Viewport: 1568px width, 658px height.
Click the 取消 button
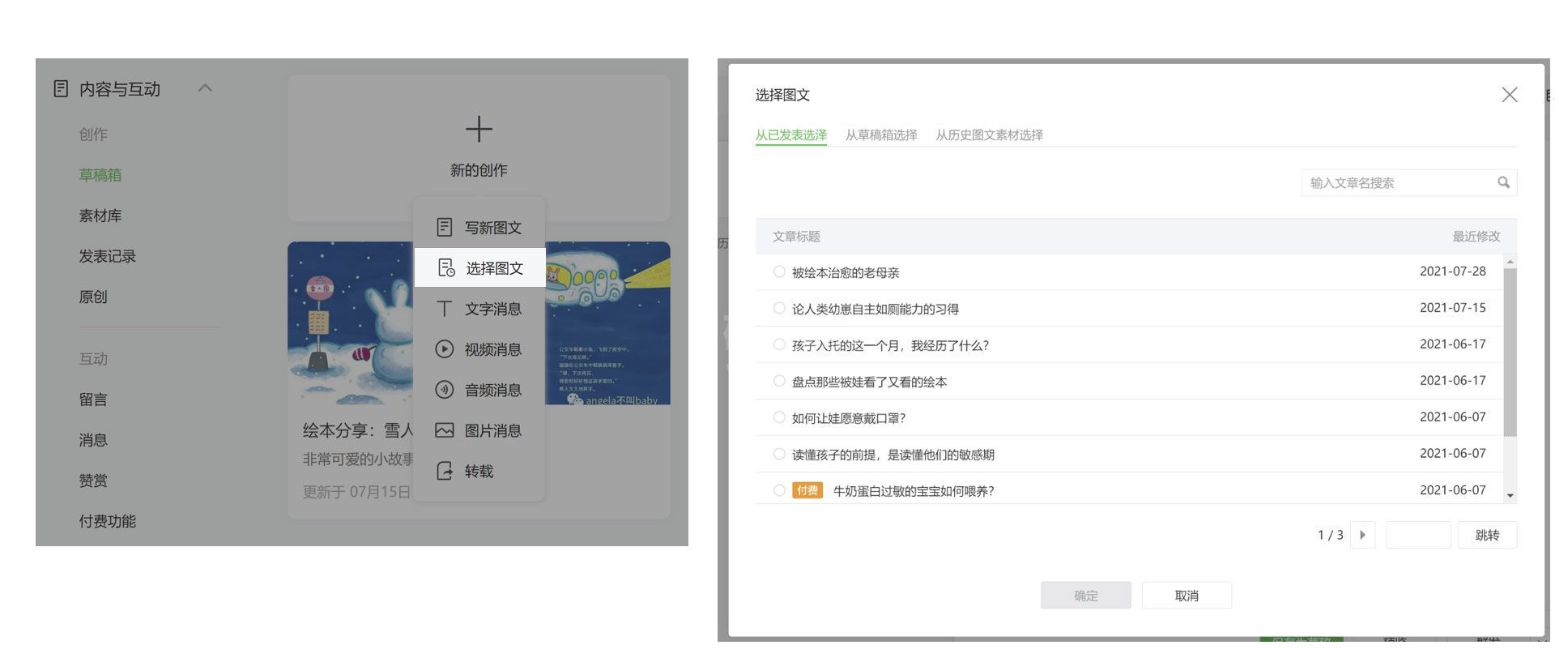(x=1187, y=596)
